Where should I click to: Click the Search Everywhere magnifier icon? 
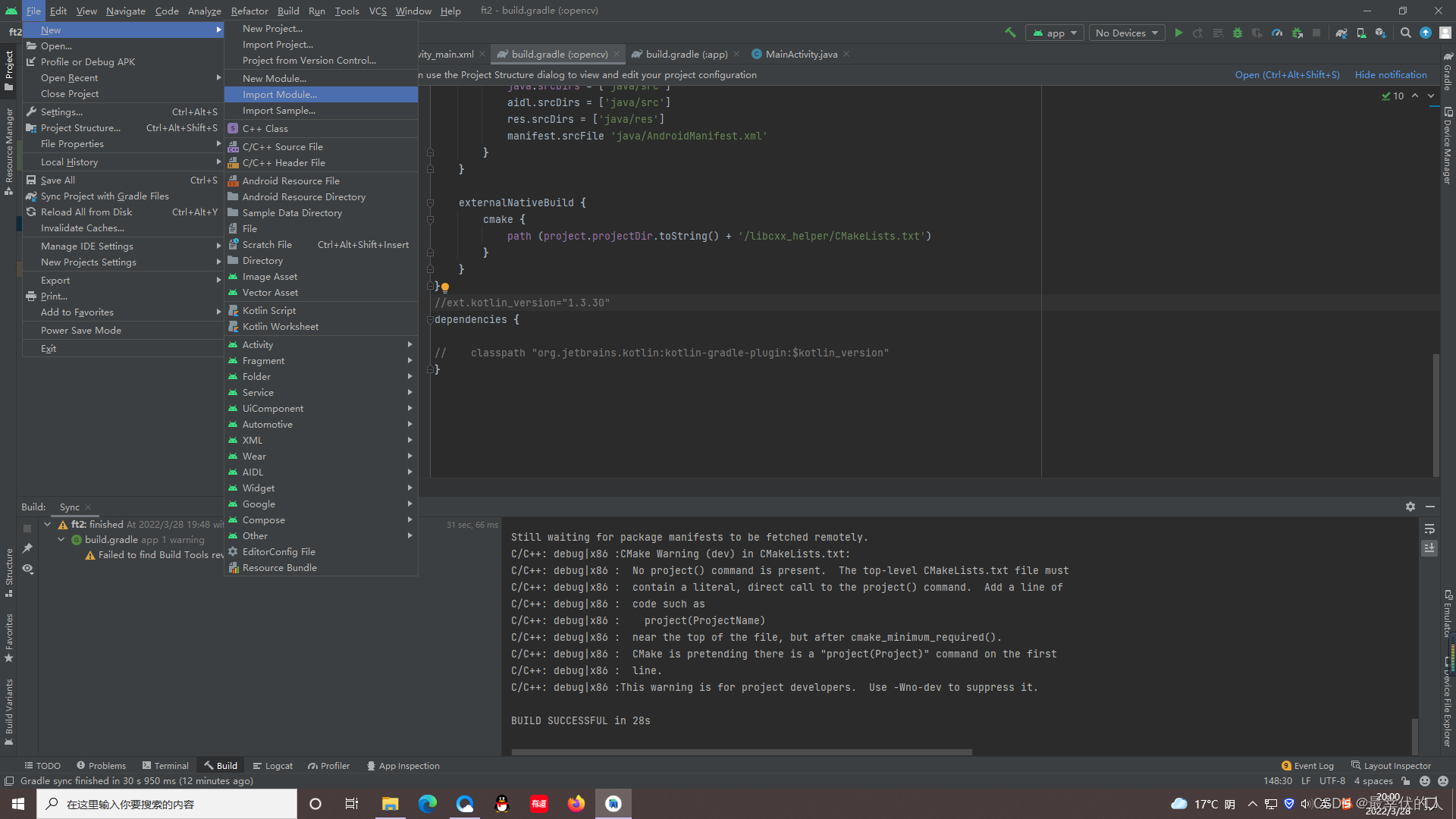pos(1406,33)
